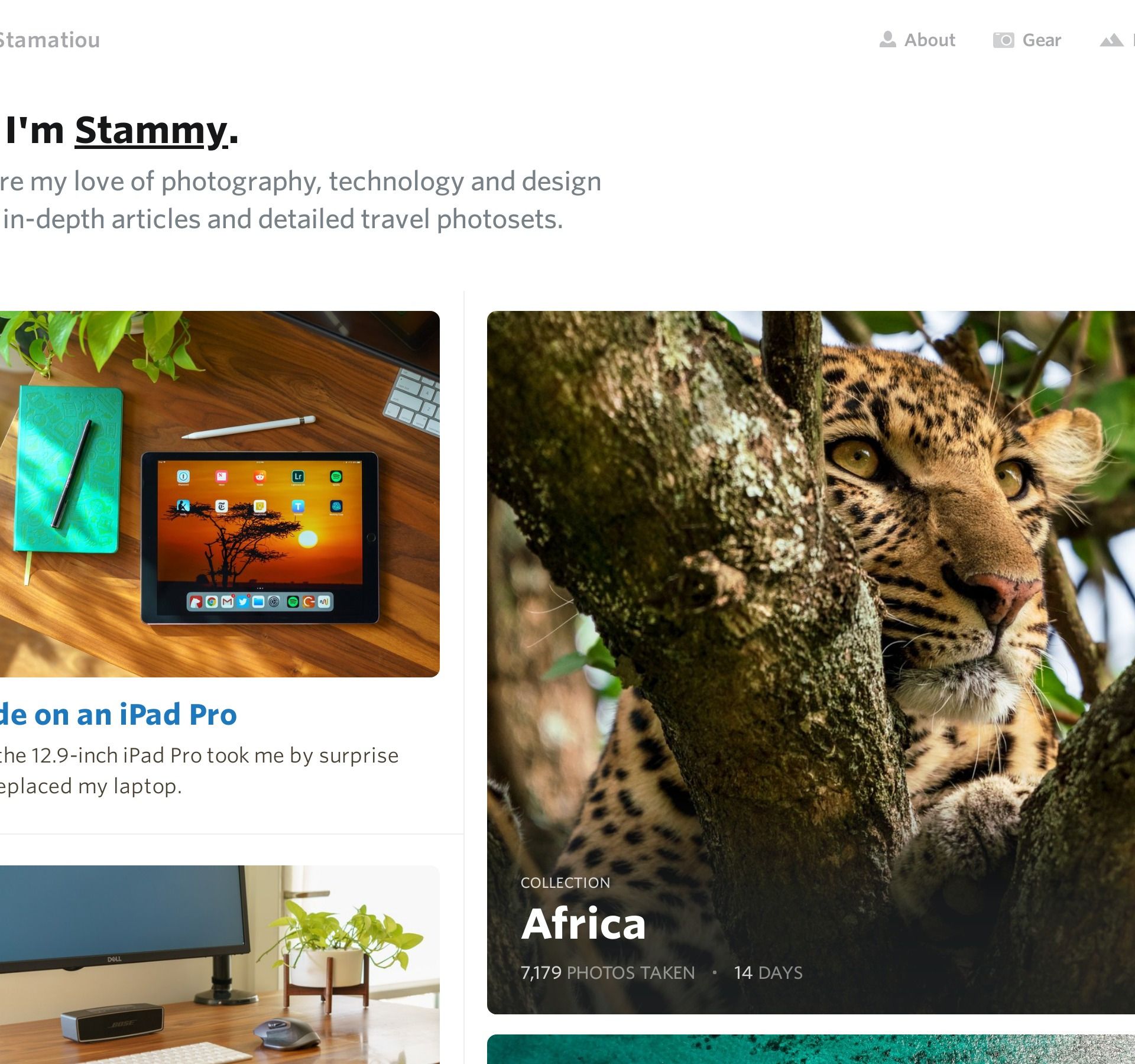Viewport: 1135px width, 1064px height.
Task: Open the iPad on desk photo
Action: (x=220, y=494)
